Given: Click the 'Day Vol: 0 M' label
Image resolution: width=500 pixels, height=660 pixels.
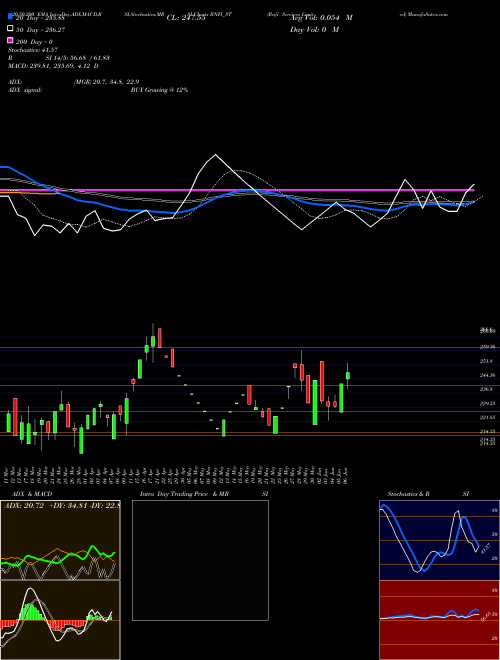Looking at the screenshot, I should pyautogui.click(x=314, y=29).
